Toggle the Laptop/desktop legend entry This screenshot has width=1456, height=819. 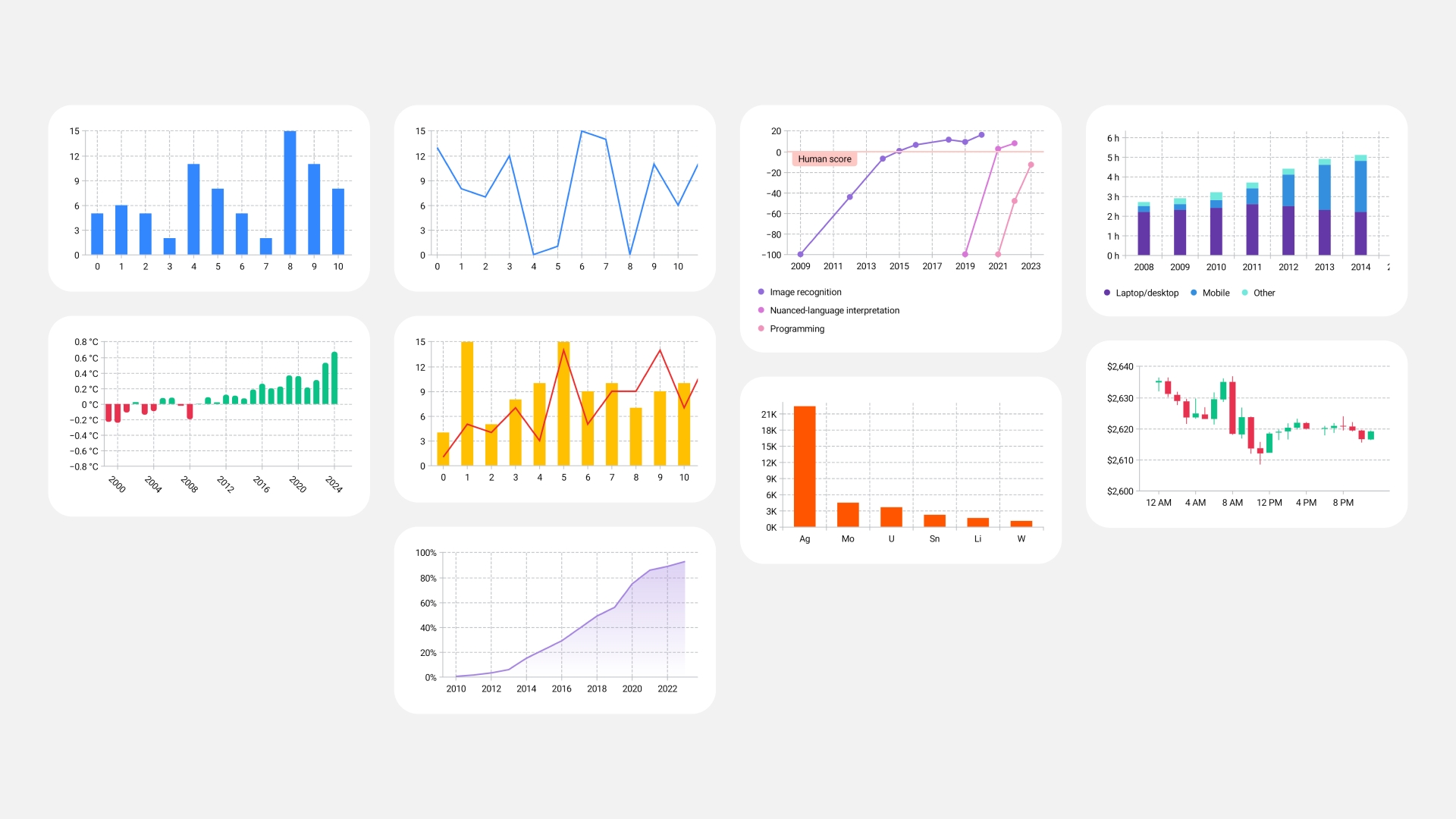[x=1146, y=293]
